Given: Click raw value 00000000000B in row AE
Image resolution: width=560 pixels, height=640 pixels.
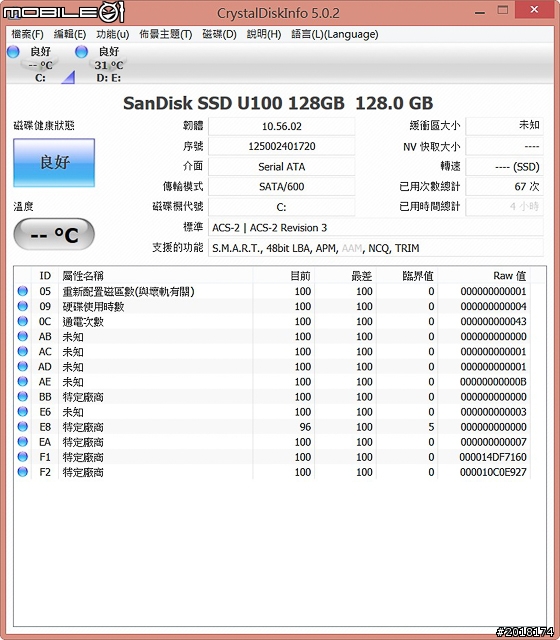Looking at the screenshot, I should point(493,382).
